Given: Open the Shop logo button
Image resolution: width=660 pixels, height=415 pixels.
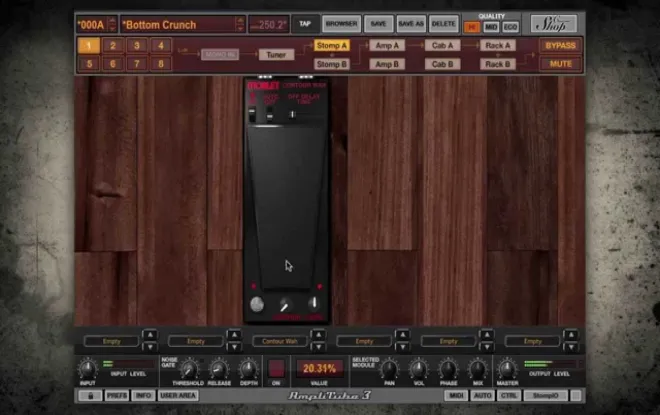Looking at the screenshot, I should tap(554, 24).
